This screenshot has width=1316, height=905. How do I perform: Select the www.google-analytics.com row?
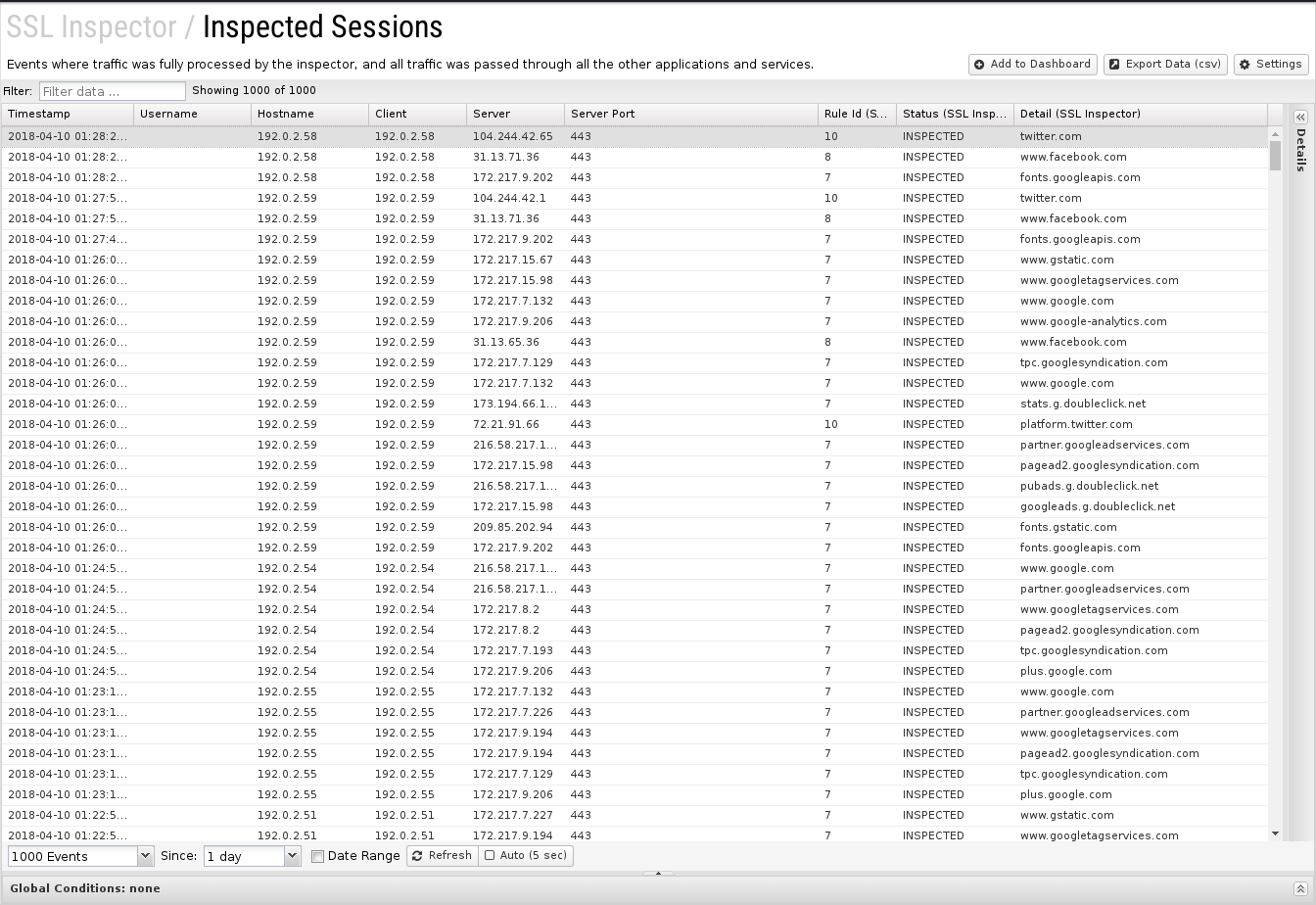pos(634,321)
